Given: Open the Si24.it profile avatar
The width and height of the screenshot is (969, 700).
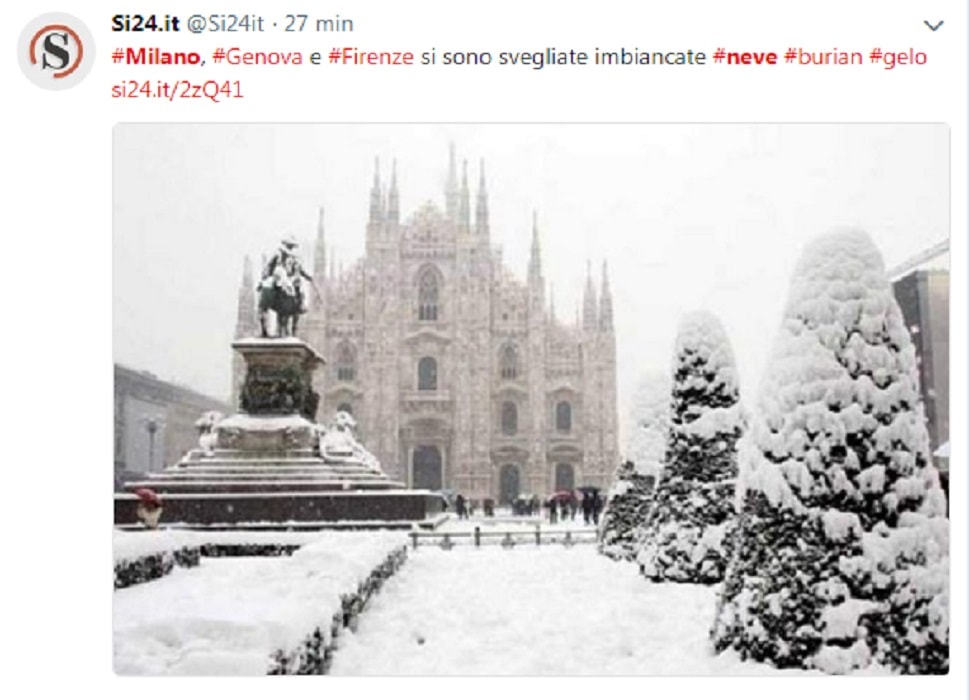Looking at the screenshot, I should pyautogui.click(x=56, y=51).
